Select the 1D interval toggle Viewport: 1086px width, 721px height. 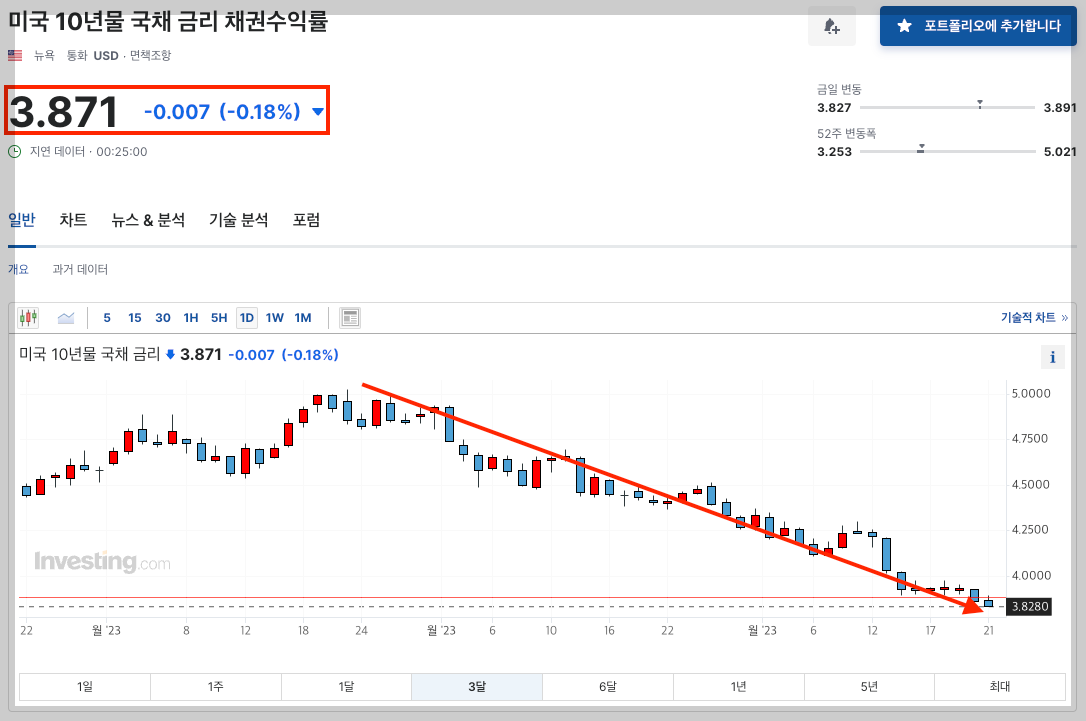tap(247, 318)
